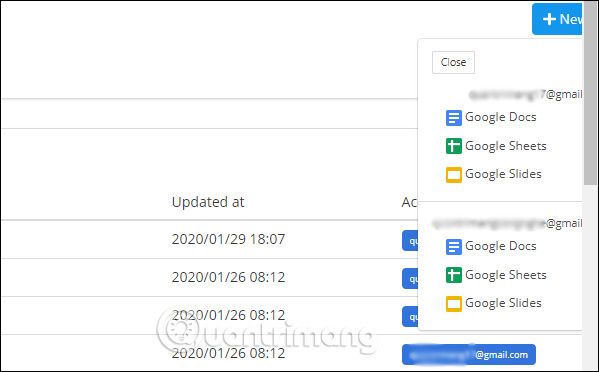Click Google Docs icon under second account

(x=453, y=247)
